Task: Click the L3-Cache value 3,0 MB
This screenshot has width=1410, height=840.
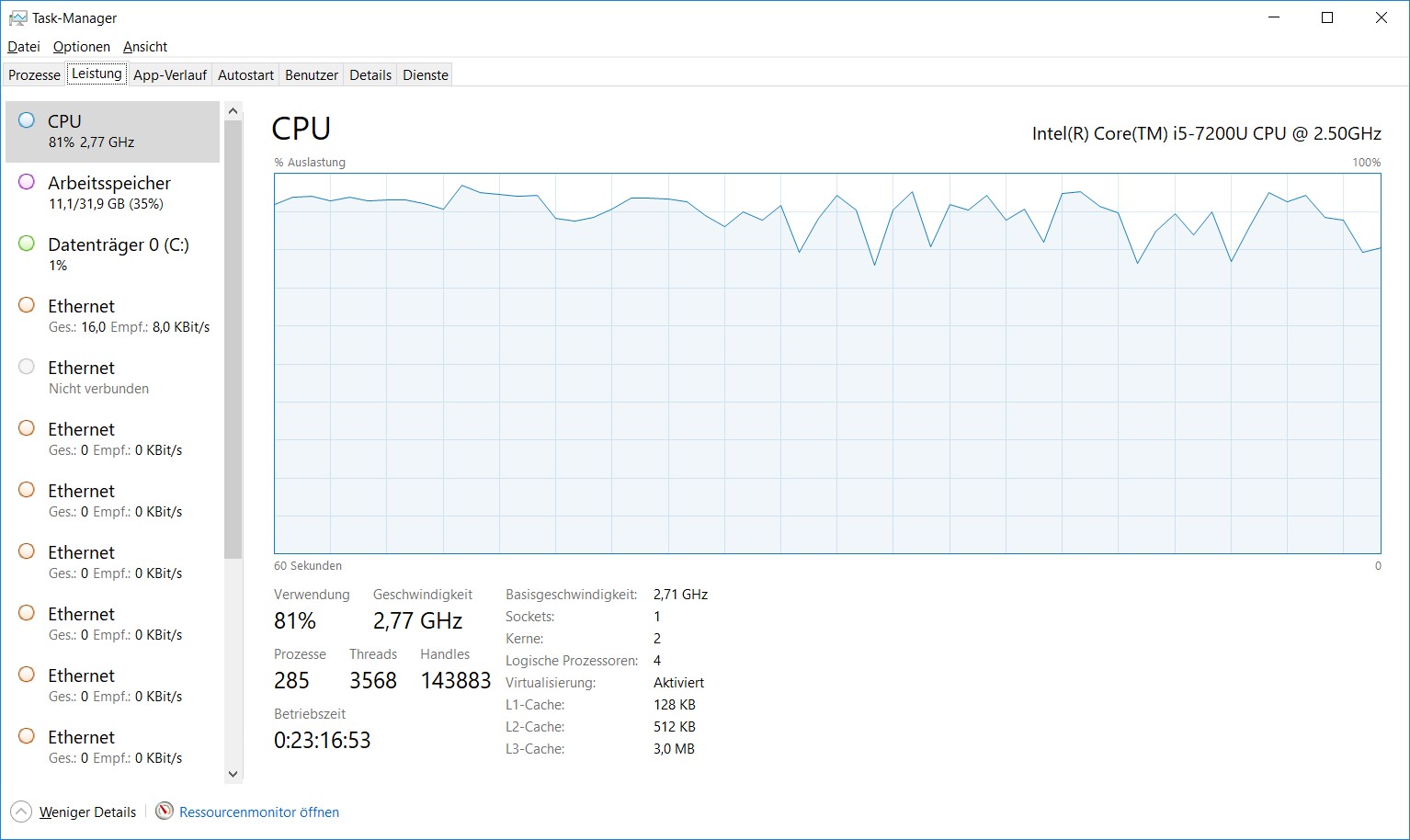Action: point(675,749)
